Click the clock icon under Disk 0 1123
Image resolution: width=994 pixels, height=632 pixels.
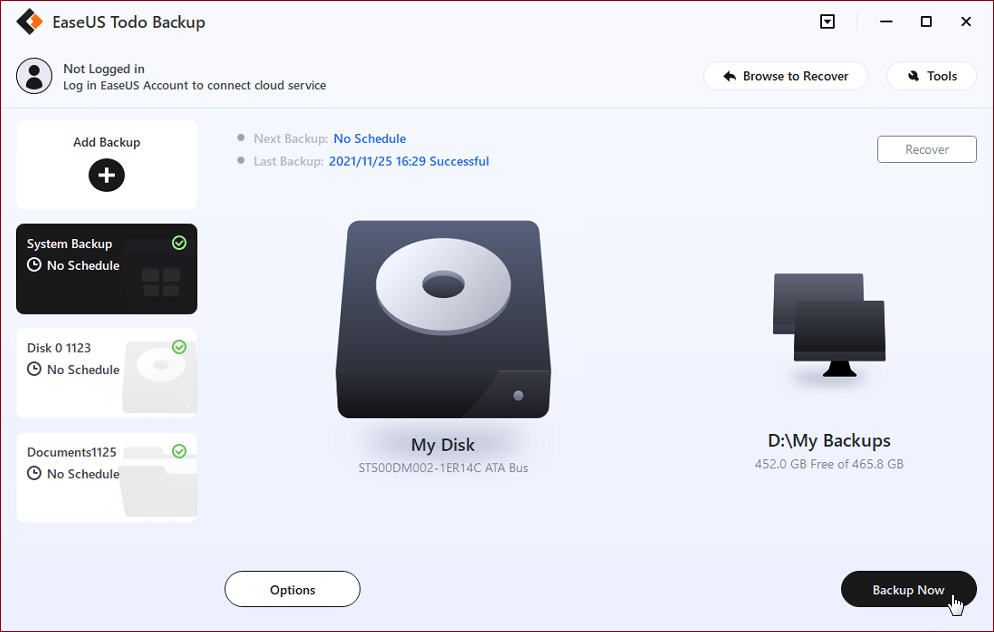pyautogui.click(x=34, y=370)
